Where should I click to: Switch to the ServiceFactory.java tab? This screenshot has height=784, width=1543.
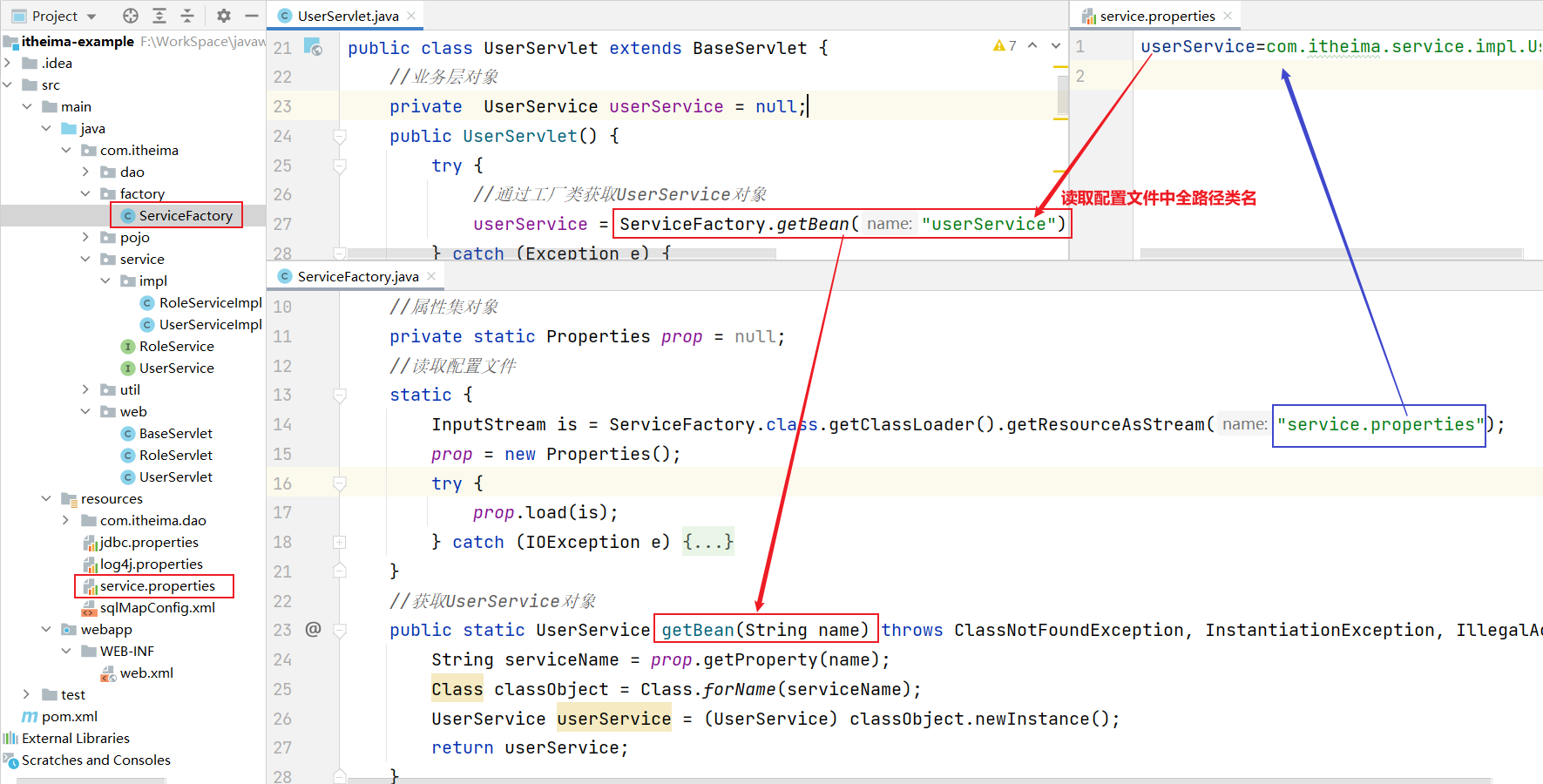coord(357,276)
